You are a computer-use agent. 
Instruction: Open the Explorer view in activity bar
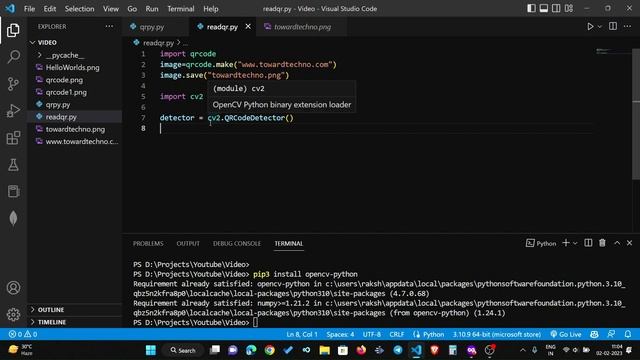click(13, 30)
